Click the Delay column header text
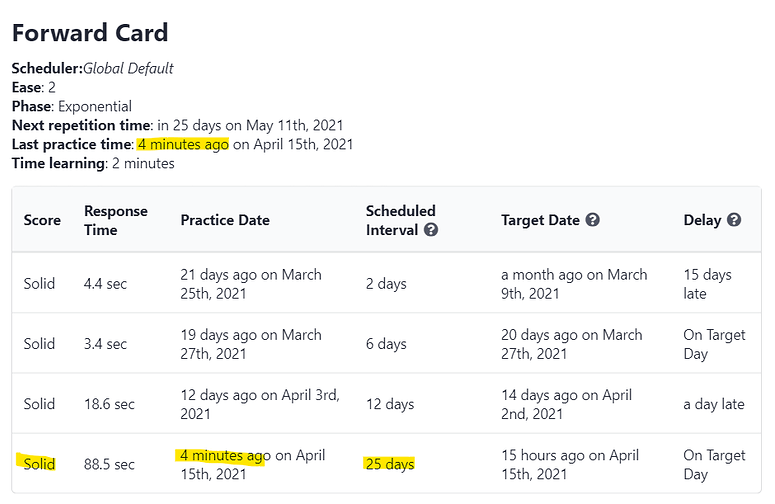This screenshot has height=504, width=775. pos(702,220)
